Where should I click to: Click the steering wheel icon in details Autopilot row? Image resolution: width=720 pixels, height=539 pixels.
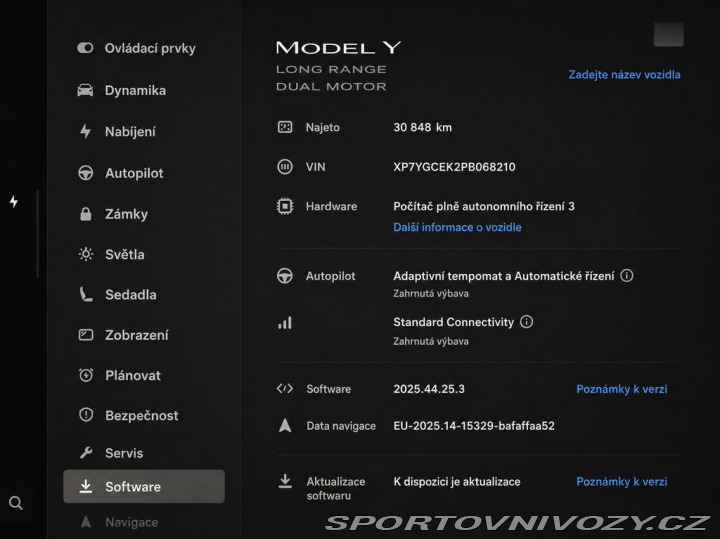click(x=285, y=276)
